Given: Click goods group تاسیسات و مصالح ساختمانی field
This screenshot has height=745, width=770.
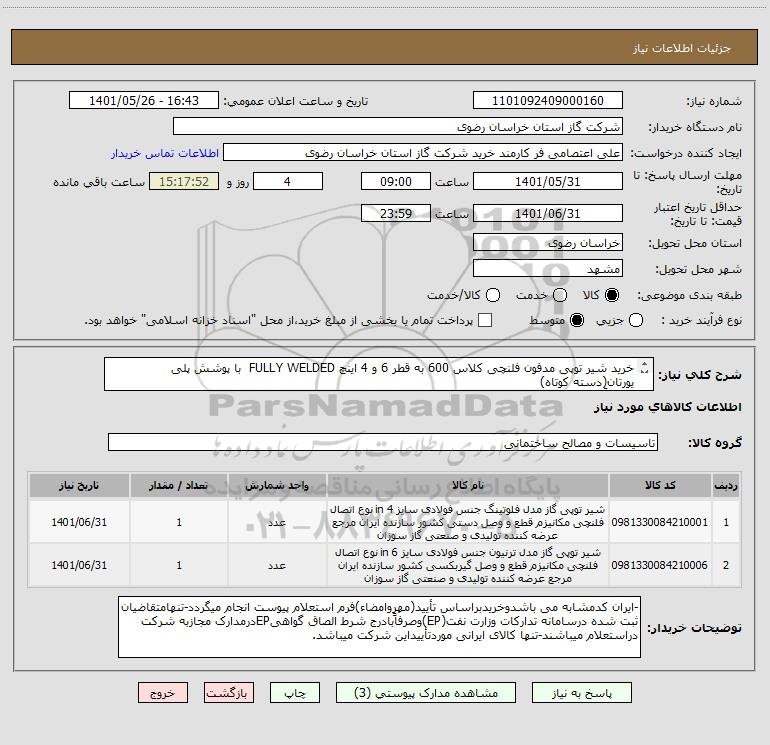Looking at the screenshot, I should (x=383, y=442).
